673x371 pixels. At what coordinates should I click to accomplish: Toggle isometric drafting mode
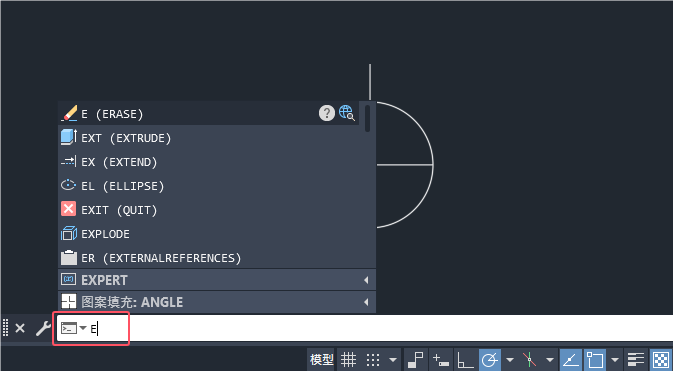coord(529,359)
